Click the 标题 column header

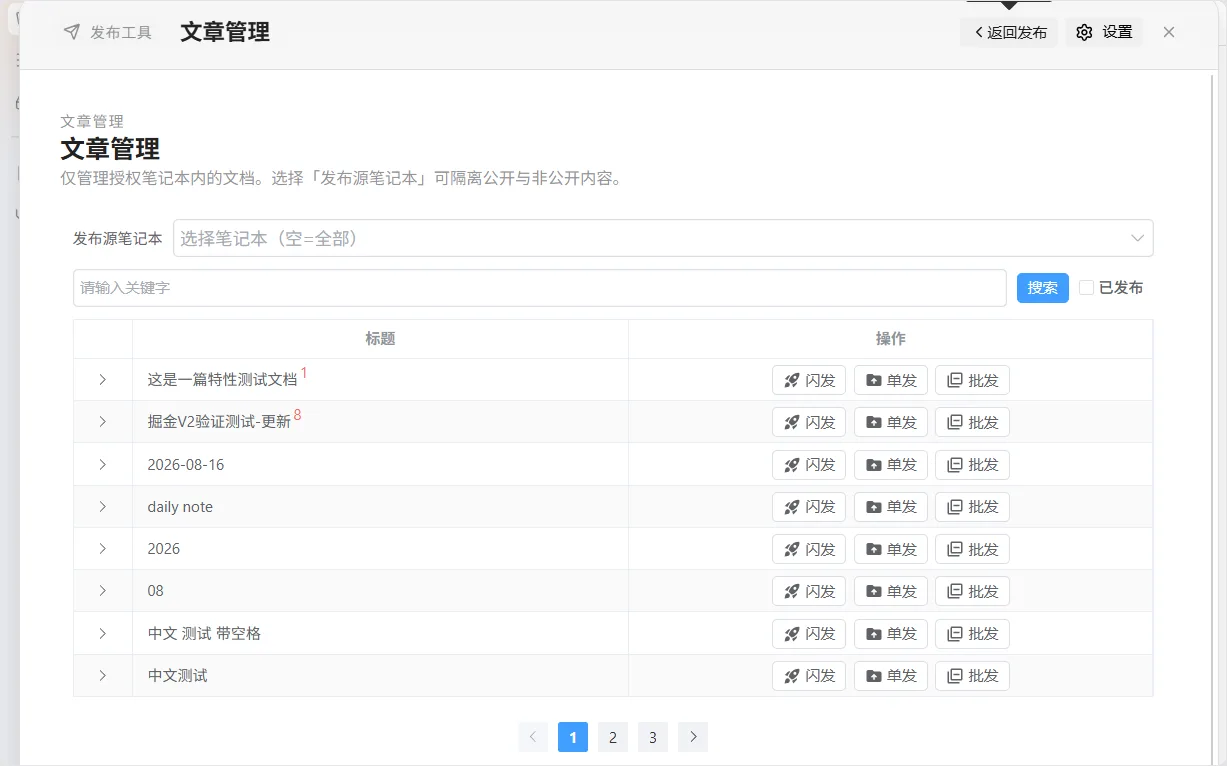coord(380,339)
